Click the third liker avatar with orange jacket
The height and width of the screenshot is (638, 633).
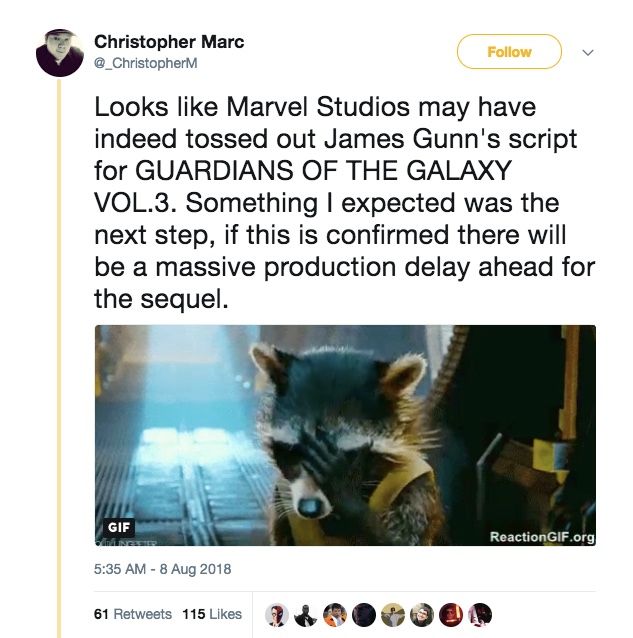(x=335, y=614)
